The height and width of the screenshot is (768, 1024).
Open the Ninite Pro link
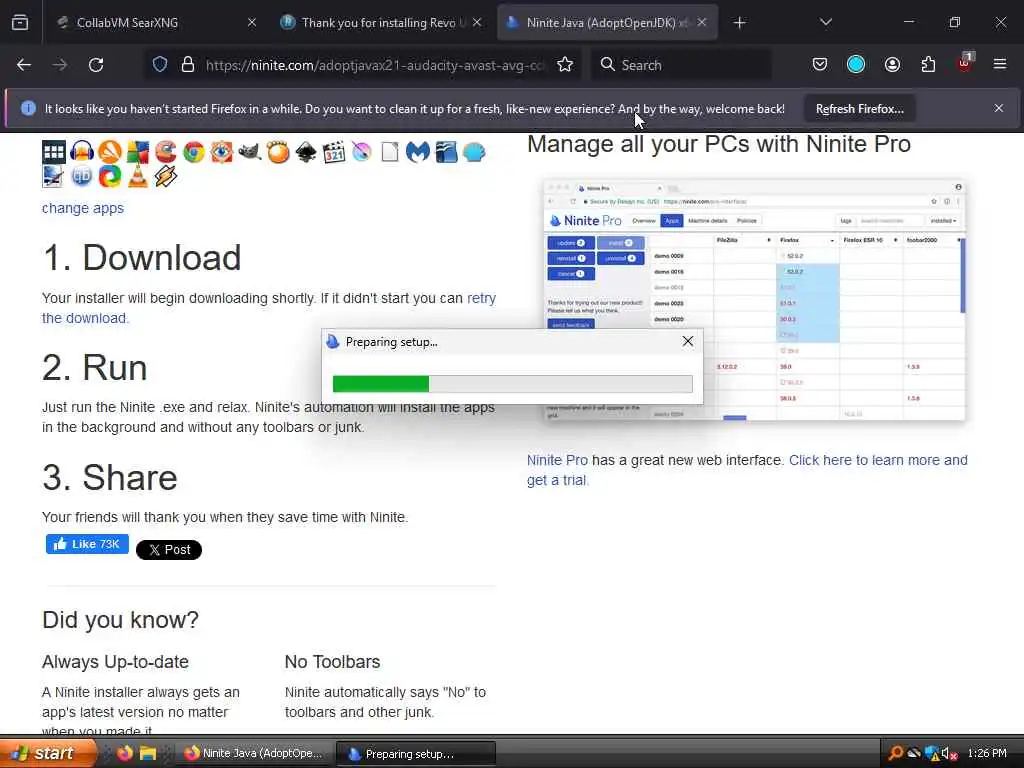[x=557, y=460]
